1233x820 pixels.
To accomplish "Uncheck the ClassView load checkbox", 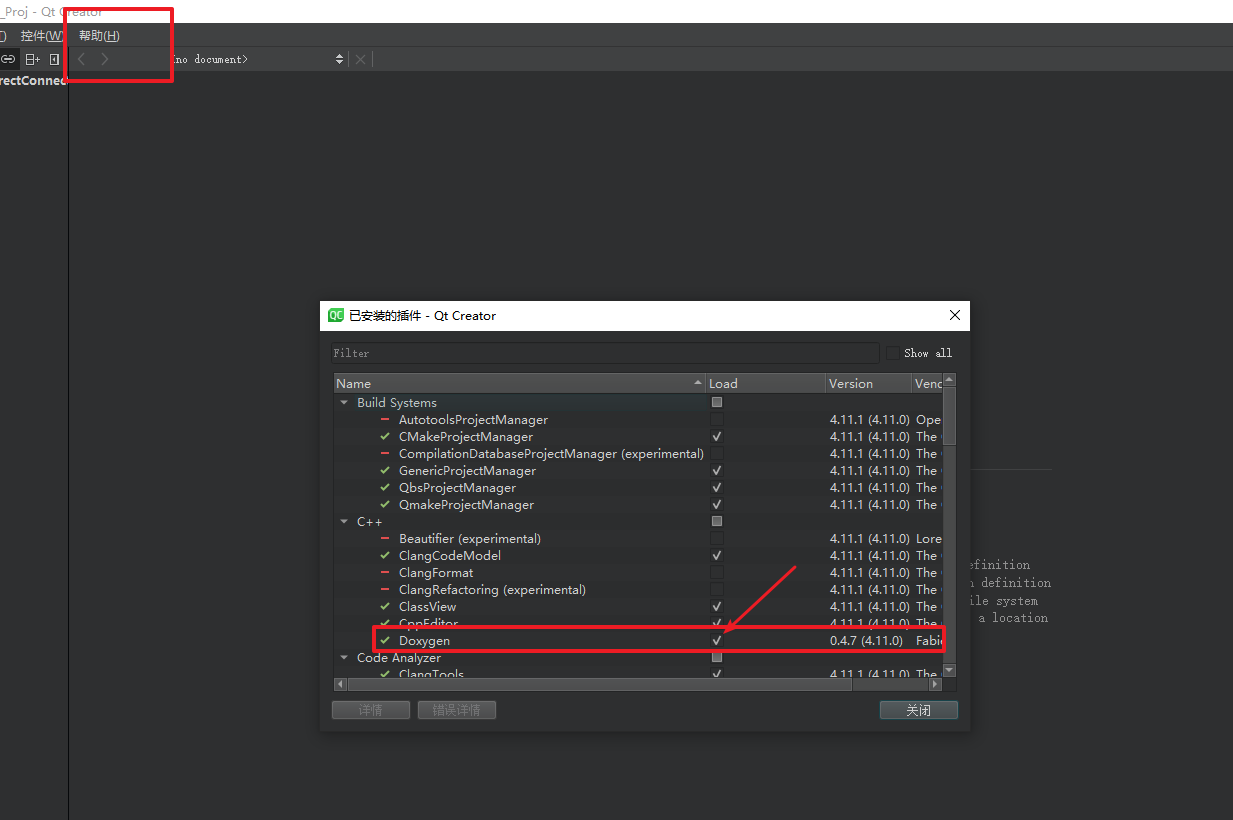I will point(716,607).
